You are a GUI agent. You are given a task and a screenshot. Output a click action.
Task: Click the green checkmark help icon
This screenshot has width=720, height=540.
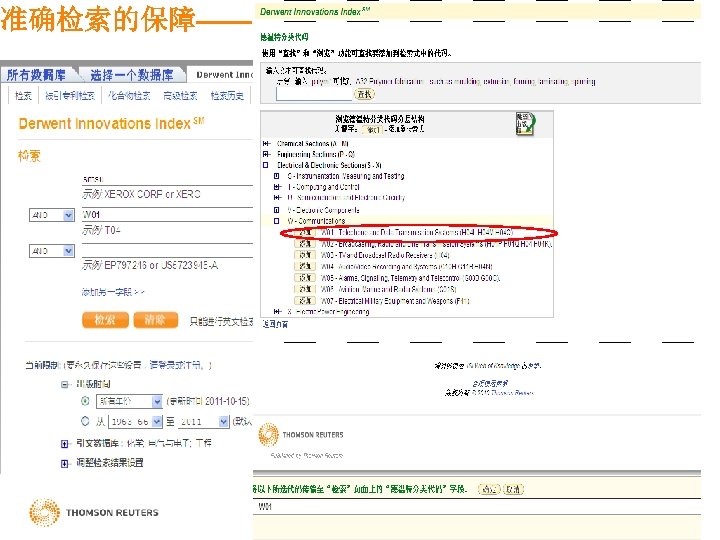[525, 123]
